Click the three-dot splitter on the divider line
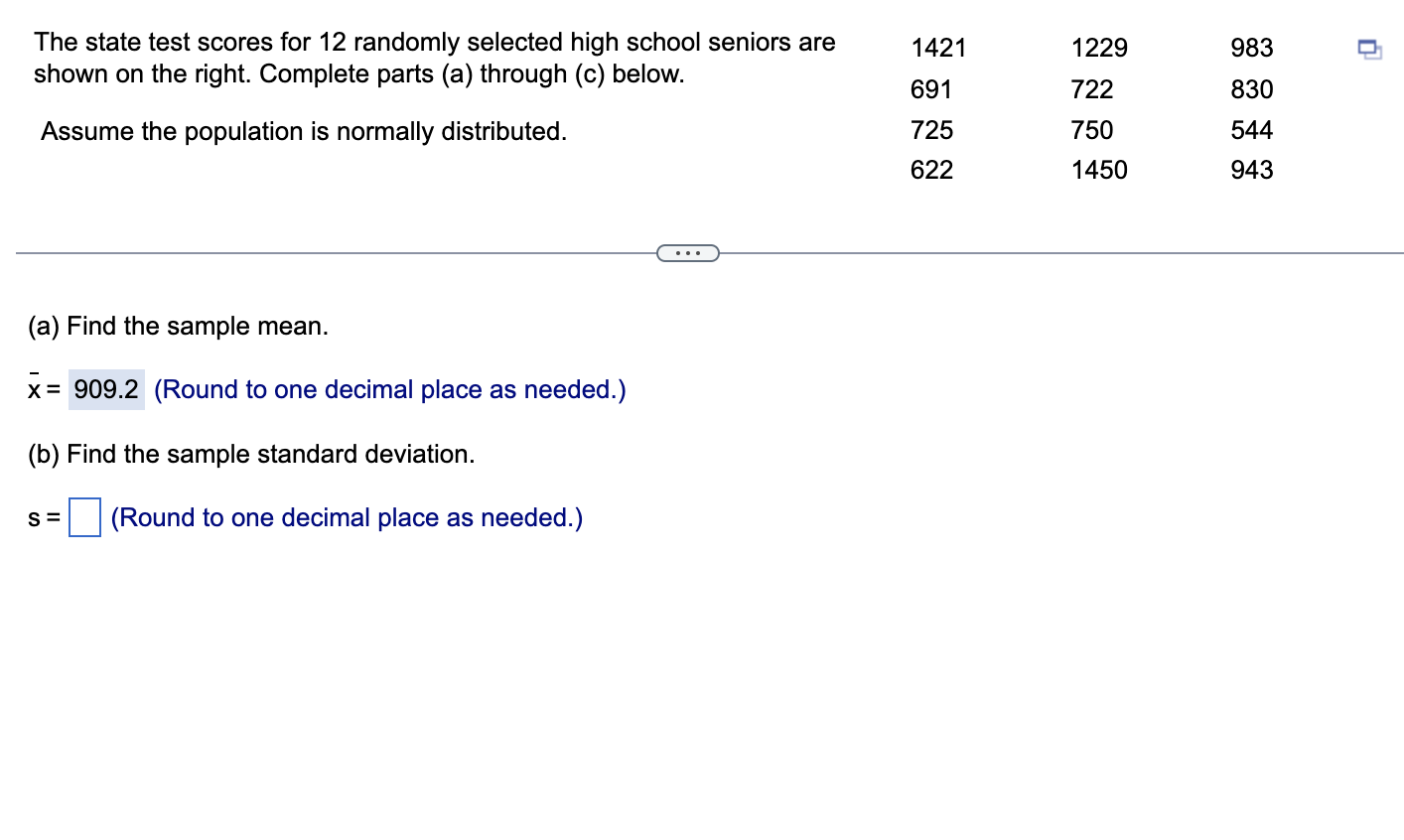Viewport: 1404px width, 840px height. [x=688, y=253]
